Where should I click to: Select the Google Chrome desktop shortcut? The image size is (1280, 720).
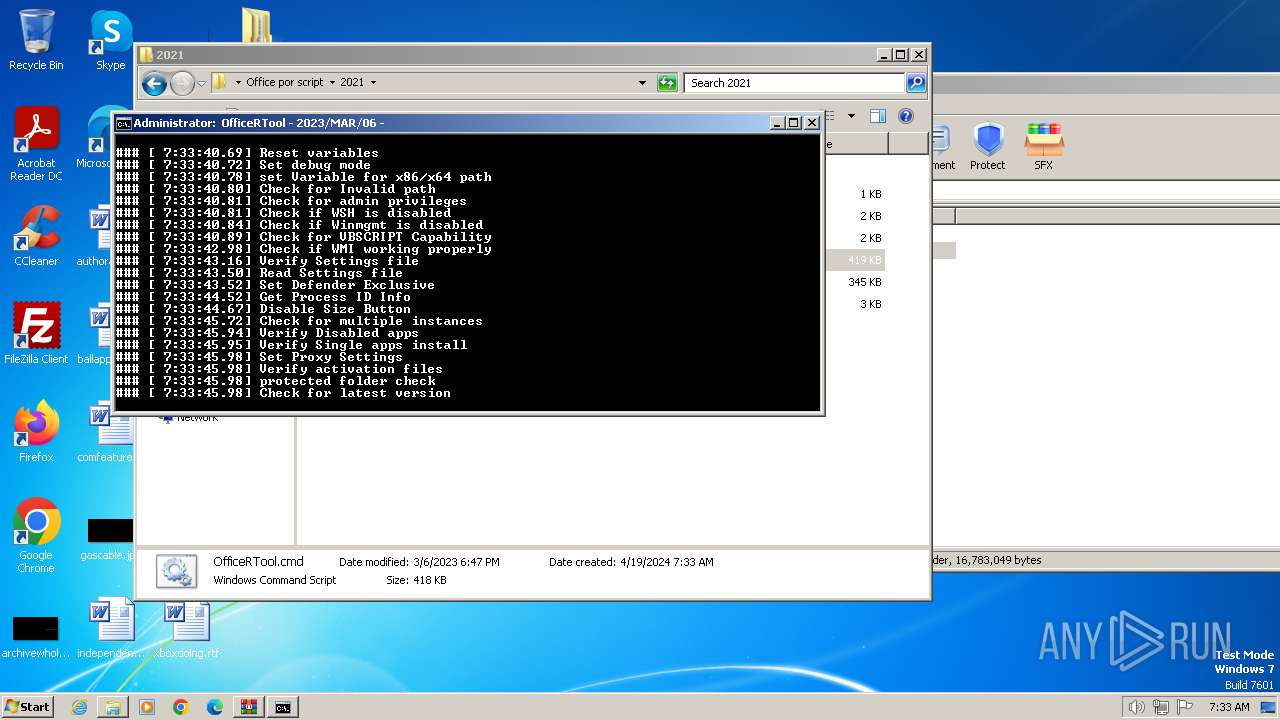36,537
